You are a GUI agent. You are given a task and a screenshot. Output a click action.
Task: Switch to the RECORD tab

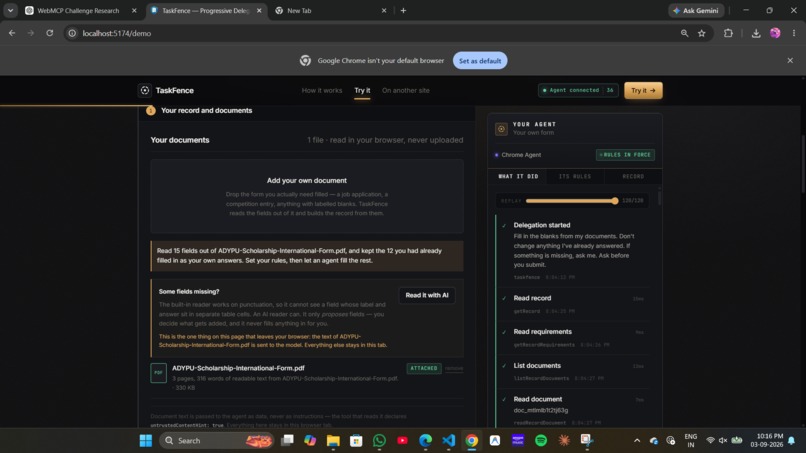[x=633, y=176]
